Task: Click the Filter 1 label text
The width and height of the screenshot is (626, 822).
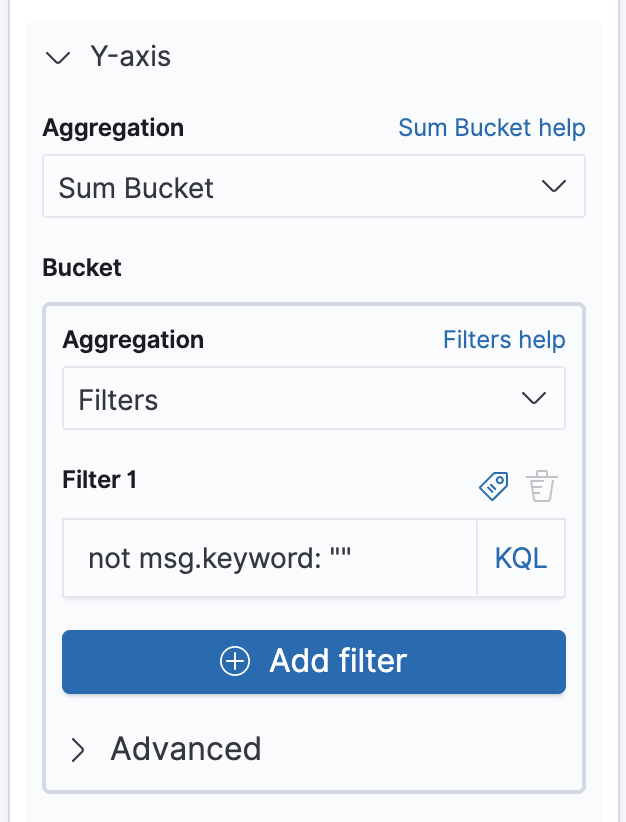Action: coord(100,480)
